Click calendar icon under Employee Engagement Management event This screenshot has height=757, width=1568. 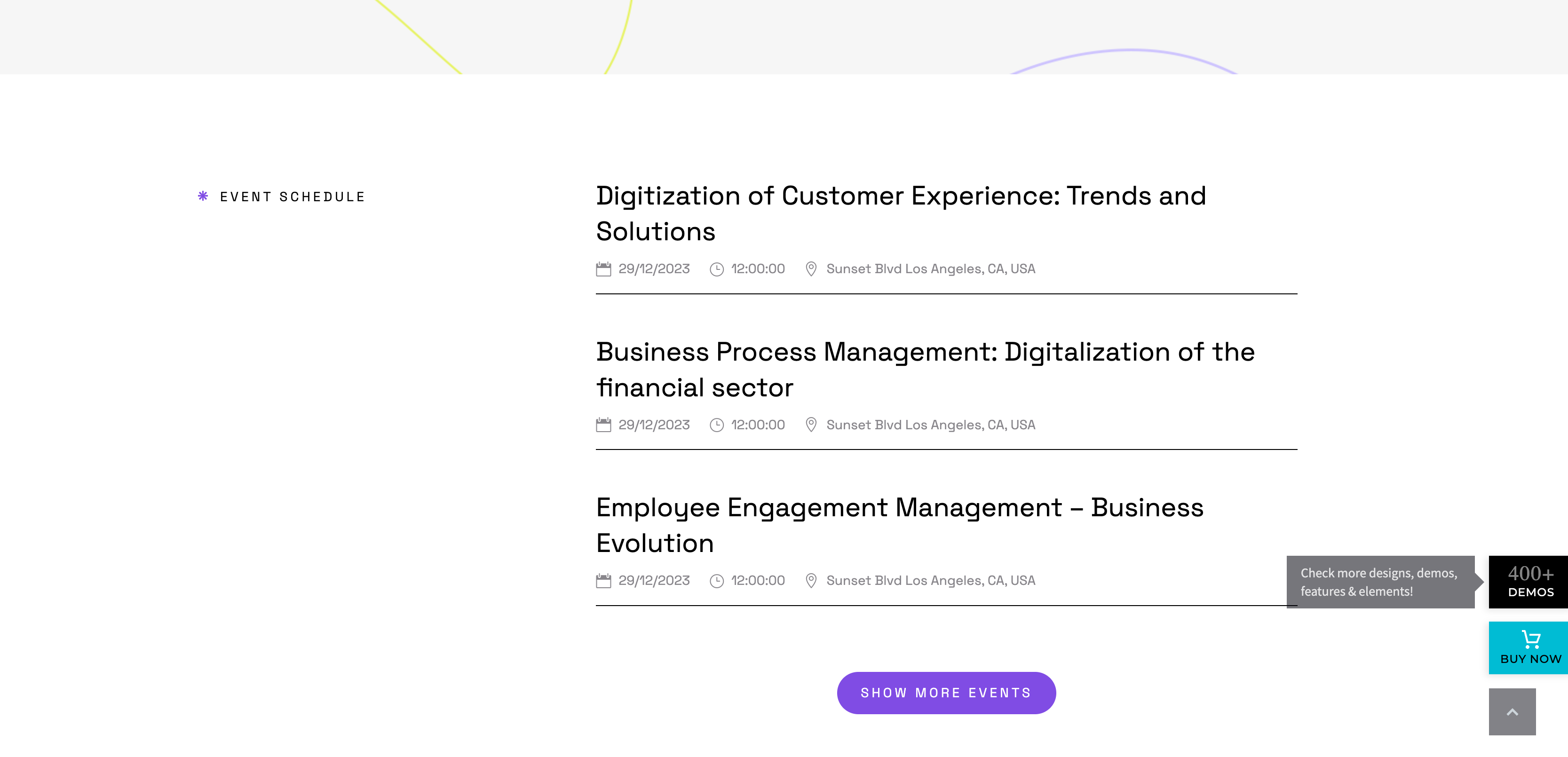(x=603, y=581)
